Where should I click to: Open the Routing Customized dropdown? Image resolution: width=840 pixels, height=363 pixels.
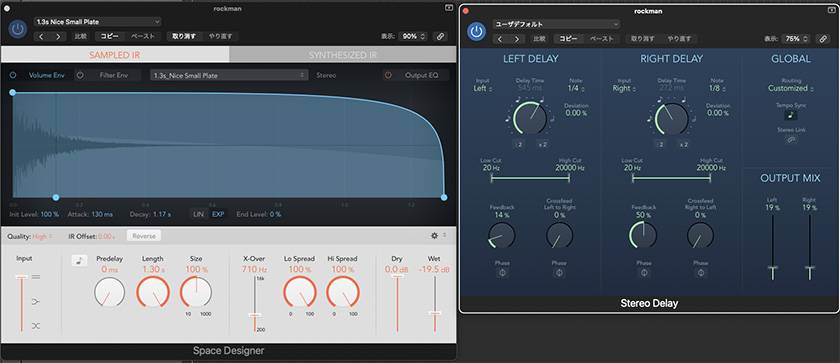790,88
